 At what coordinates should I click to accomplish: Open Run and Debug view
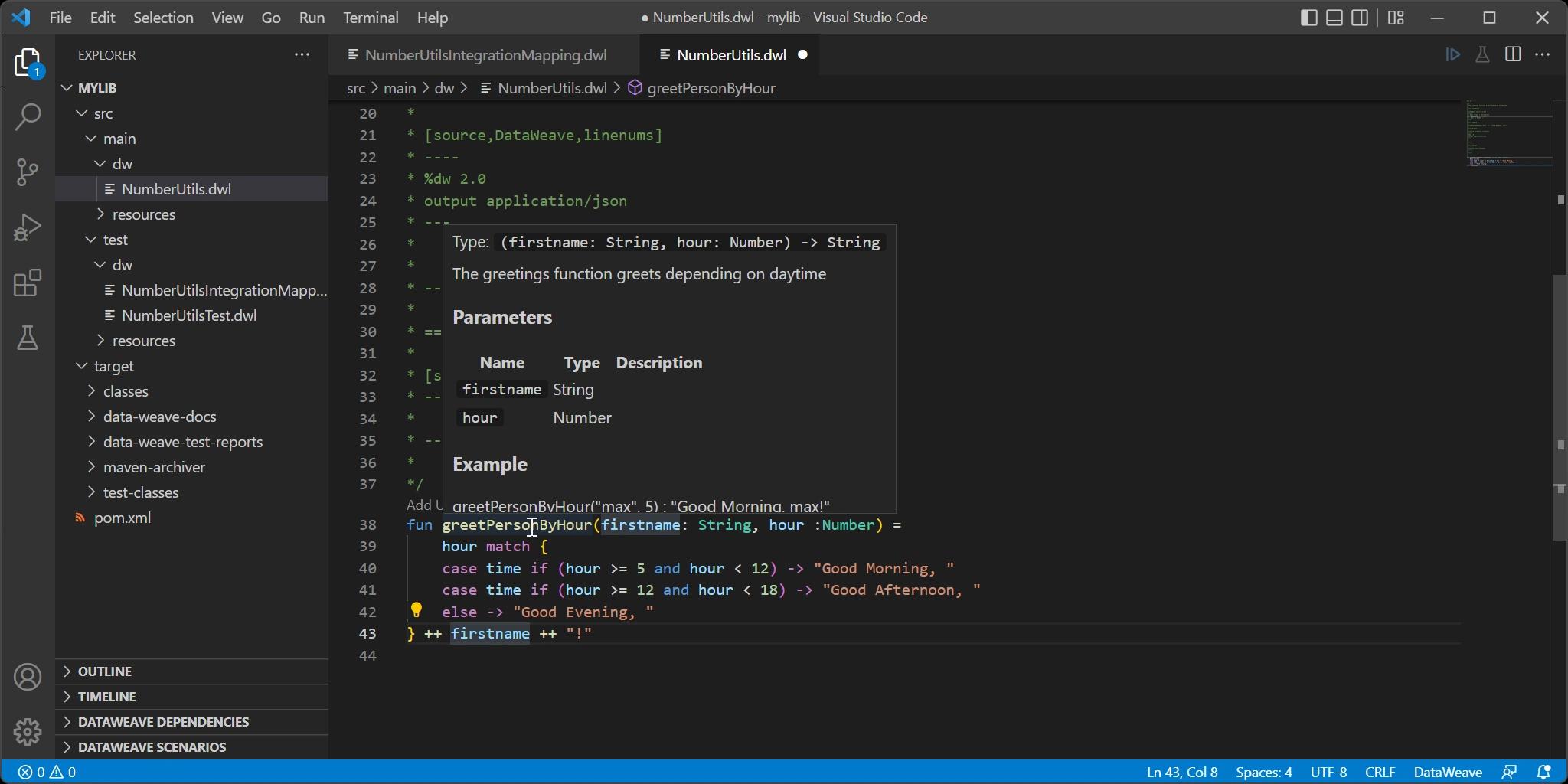[28, 227]
